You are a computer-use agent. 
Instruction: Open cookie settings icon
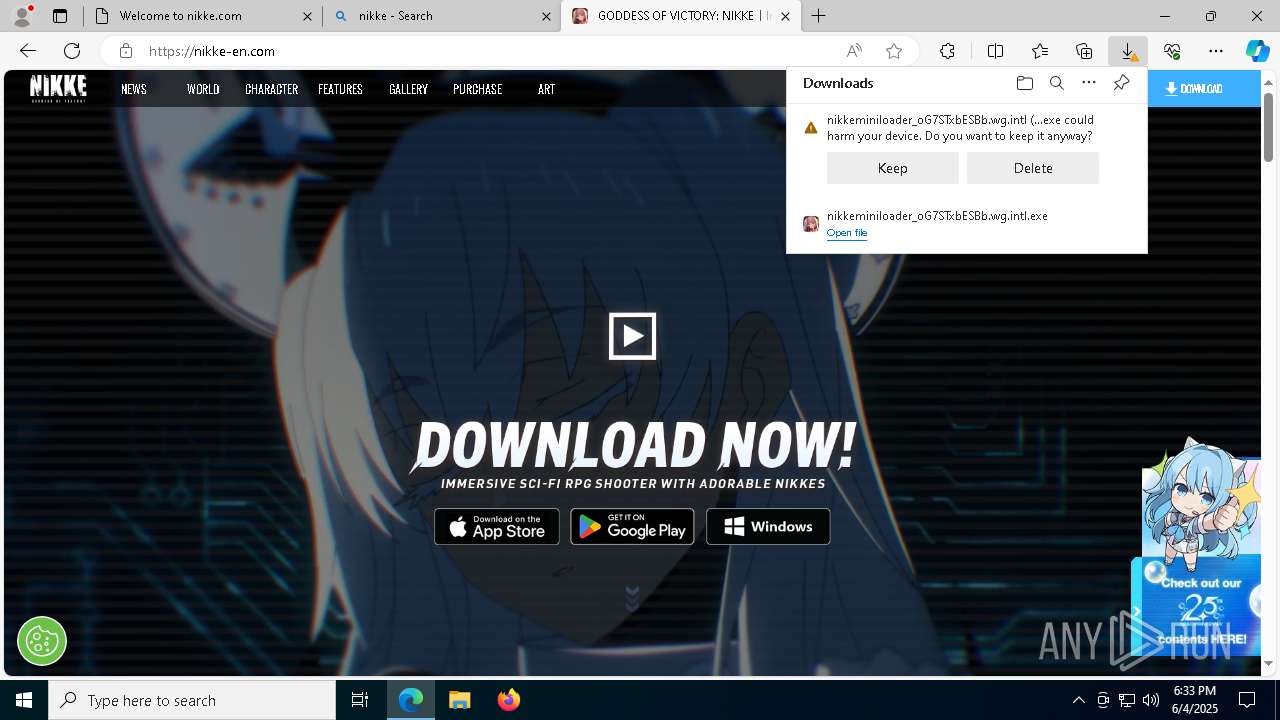pyautogui.click(x=42, y=641)
